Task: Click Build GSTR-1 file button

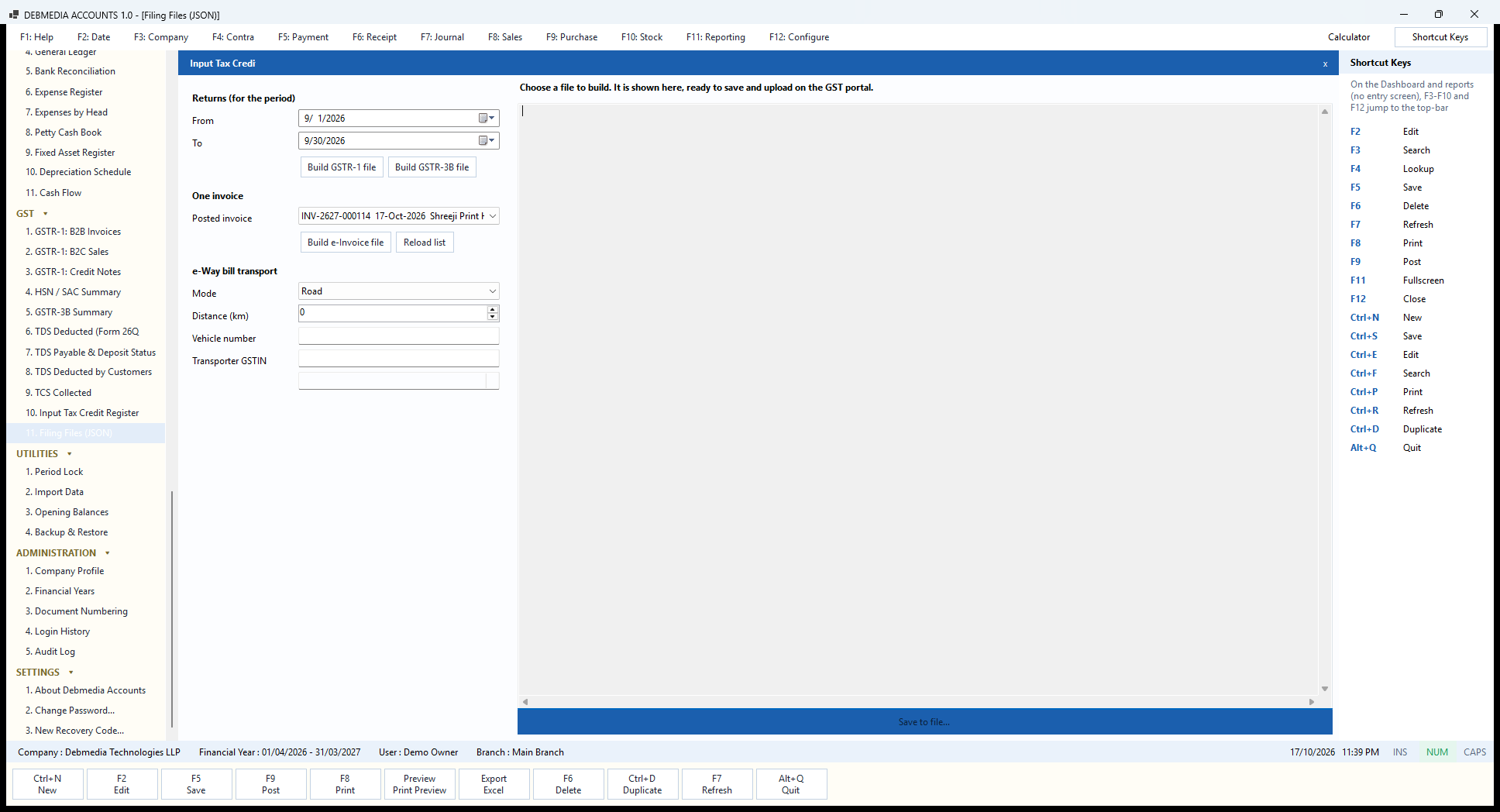Action: coord(342,167)
